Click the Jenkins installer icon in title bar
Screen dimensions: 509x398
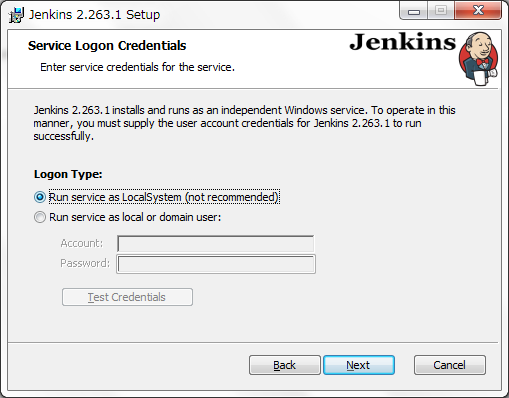pos(16,15)
